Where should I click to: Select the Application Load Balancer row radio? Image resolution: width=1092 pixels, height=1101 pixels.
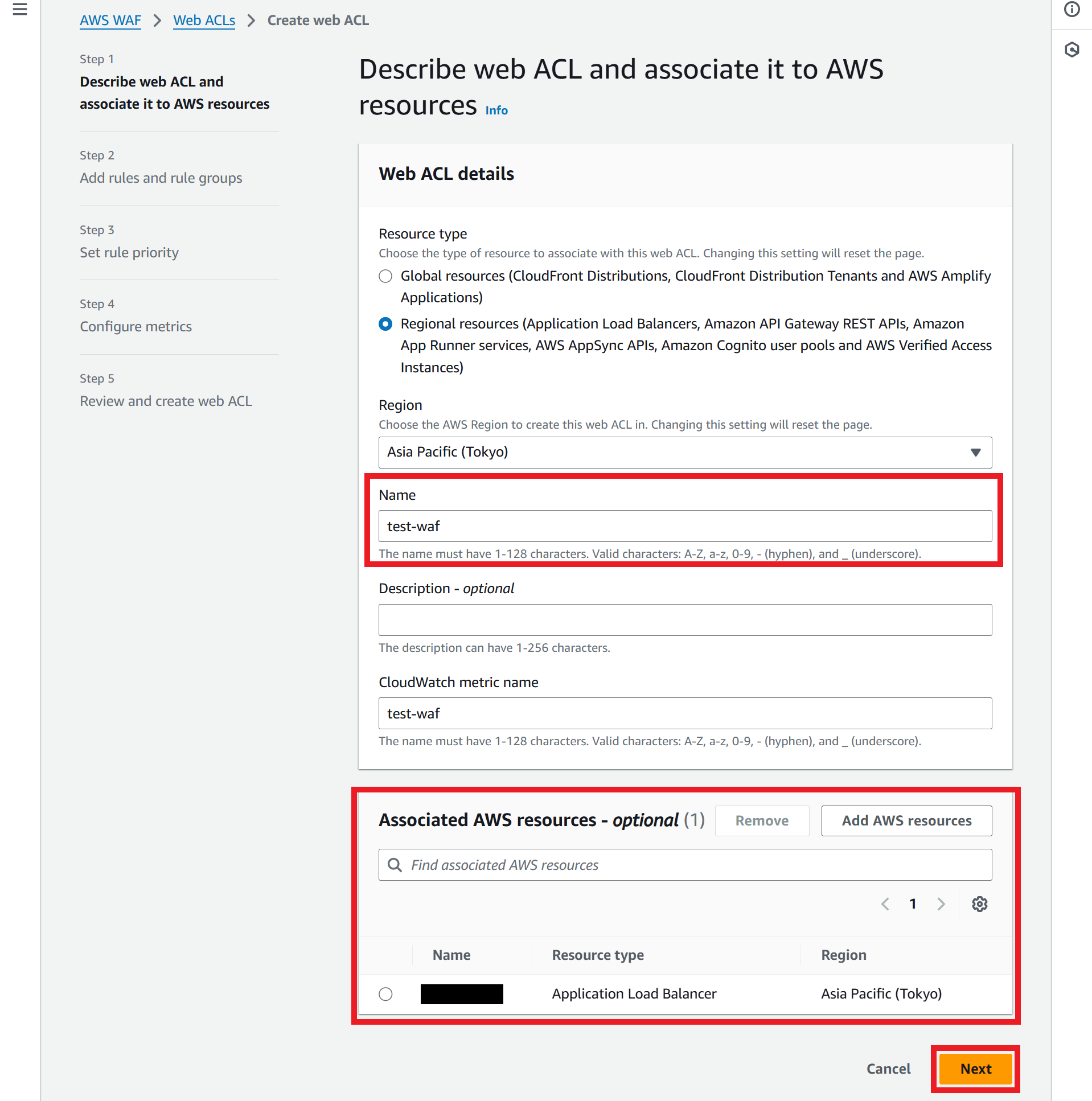point(385,994)
